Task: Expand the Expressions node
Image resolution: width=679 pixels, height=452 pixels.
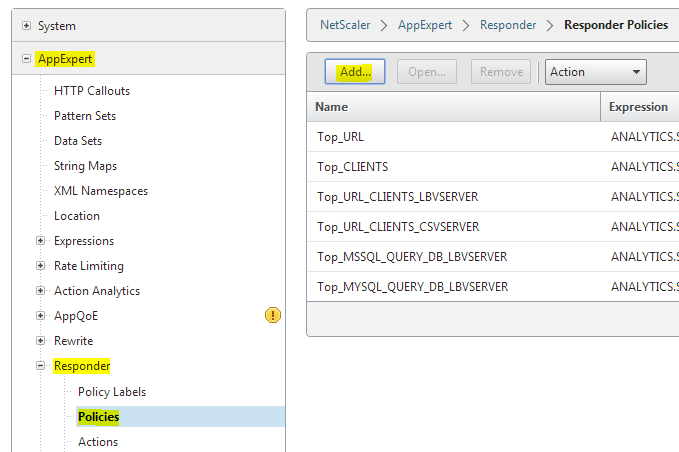Action: pyautogui.click(x=41, y=241)
